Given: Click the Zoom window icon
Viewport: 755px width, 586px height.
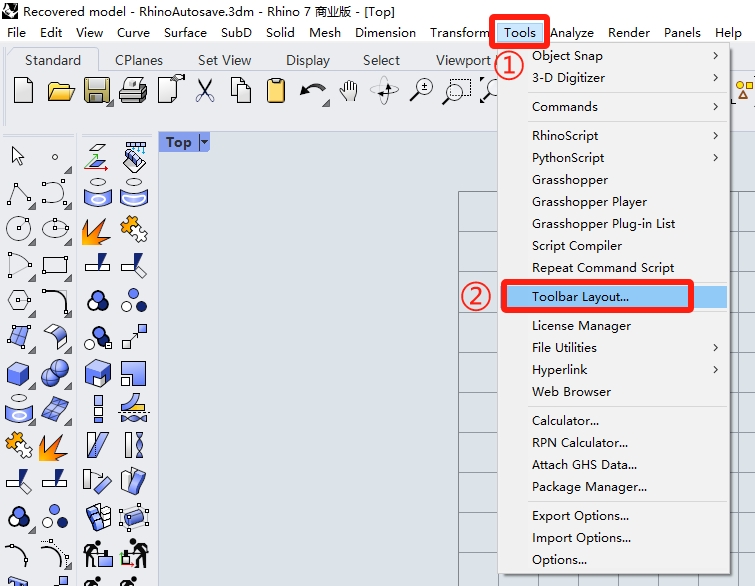Looking at the screenshot, I should 456,91.
